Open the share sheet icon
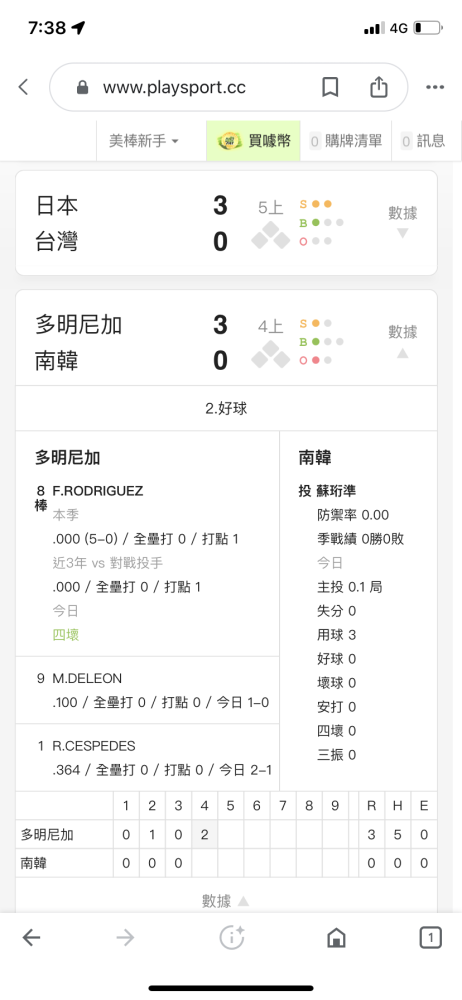 pyautogui.click(x=378, y=87)
